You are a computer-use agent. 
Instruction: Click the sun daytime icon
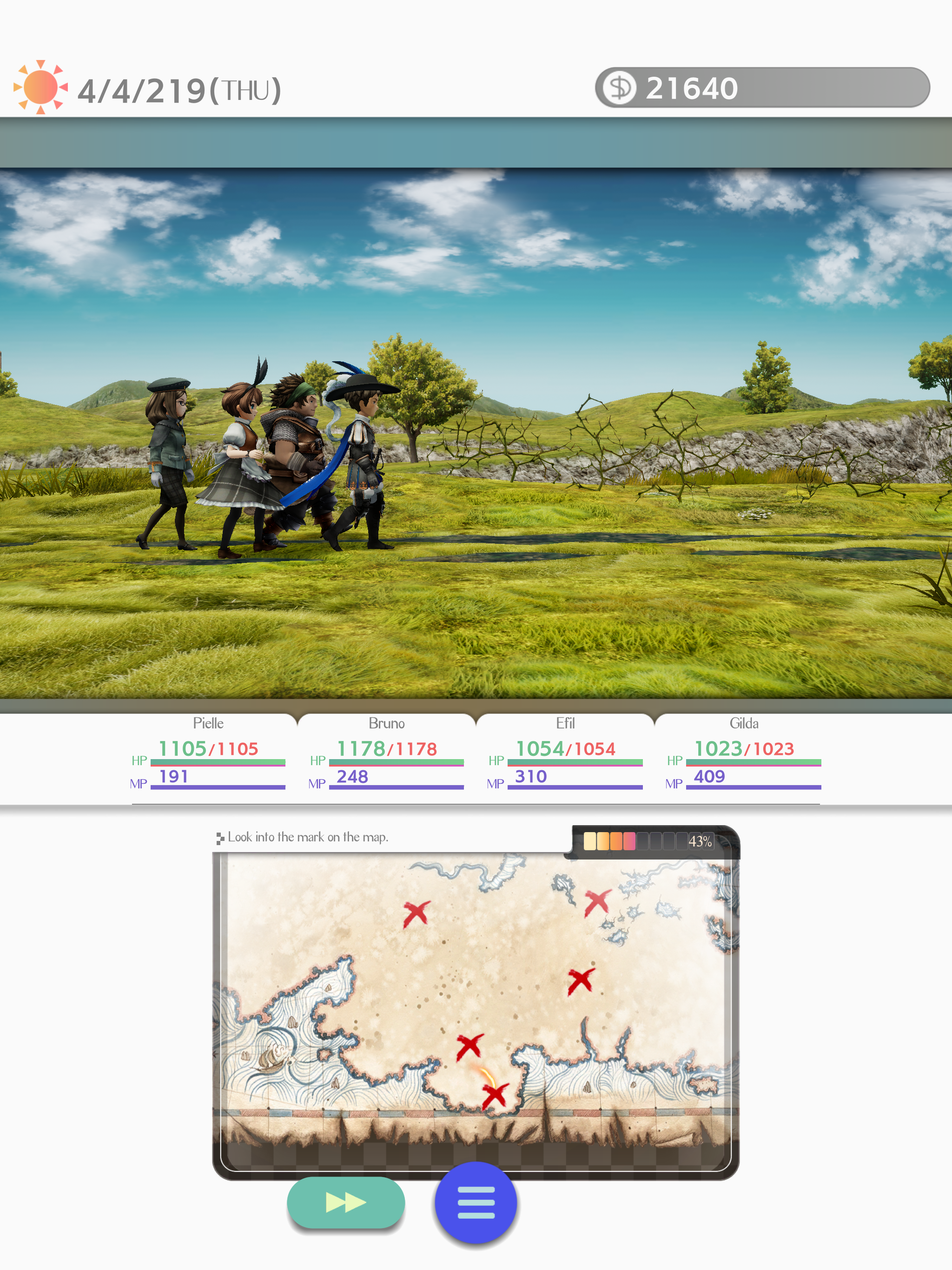pos(40,87)
